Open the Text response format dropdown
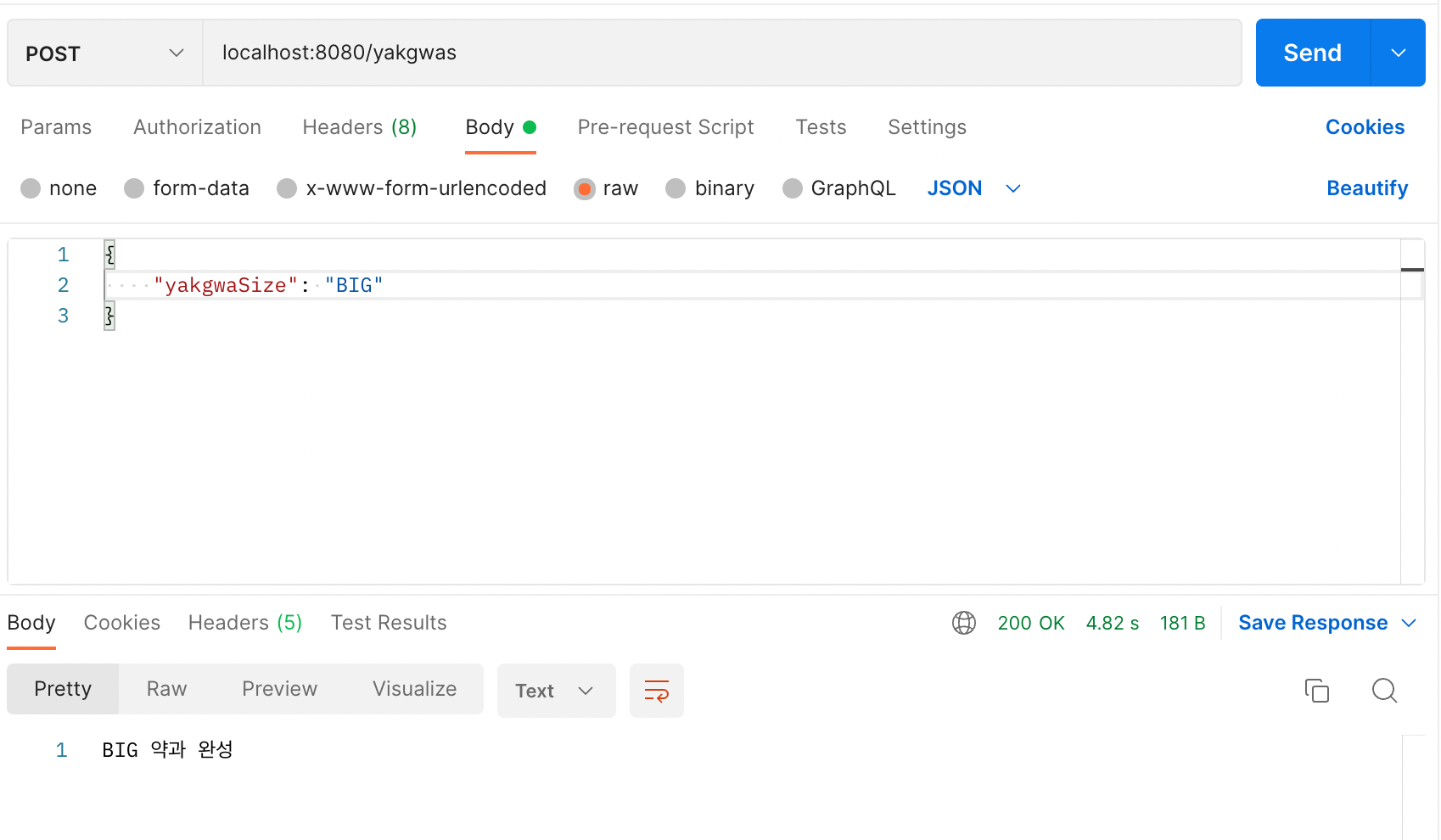Viewport: 1441px width, 840px height. 556,691
